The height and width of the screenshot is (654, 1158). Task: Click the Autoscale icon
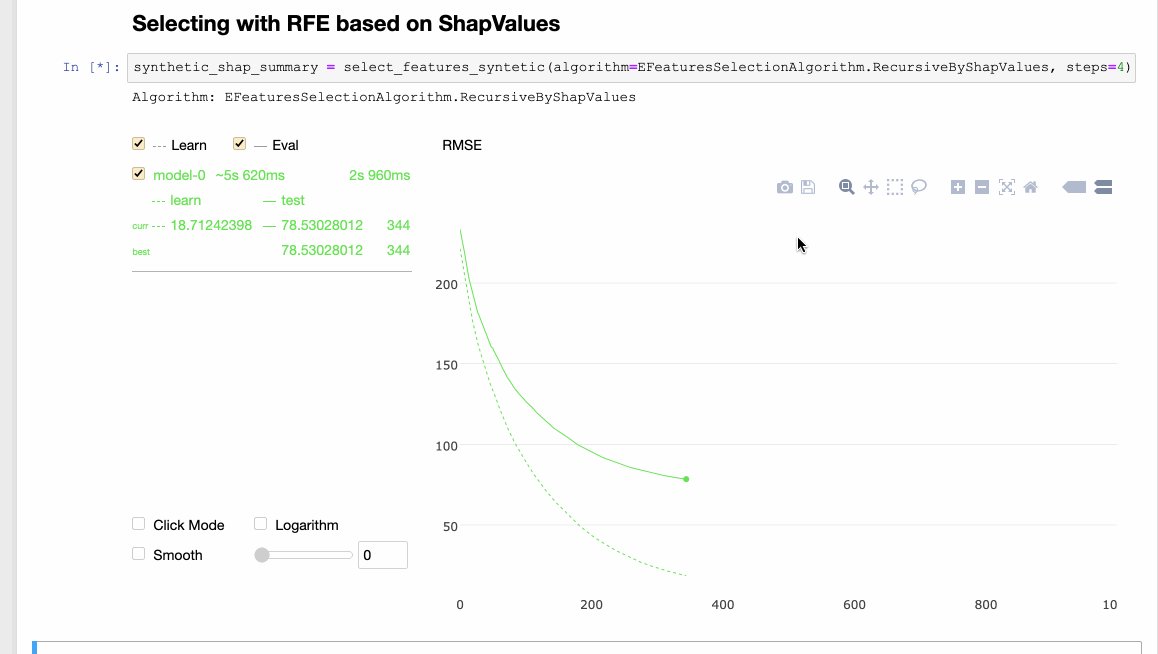pyautogui.click(x=1007, y=187)
